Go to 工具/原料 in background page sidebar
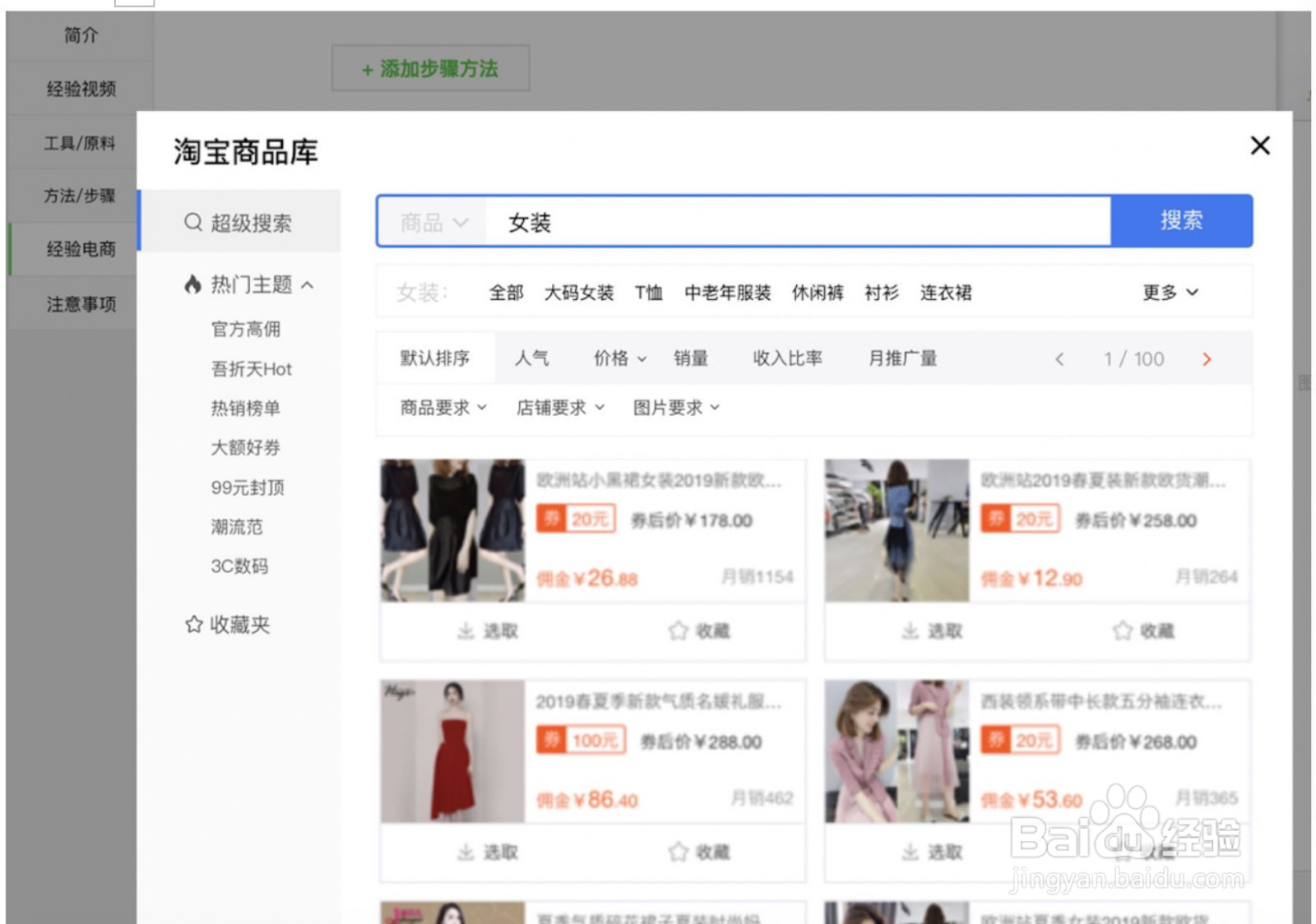 (x=80, y=143)
